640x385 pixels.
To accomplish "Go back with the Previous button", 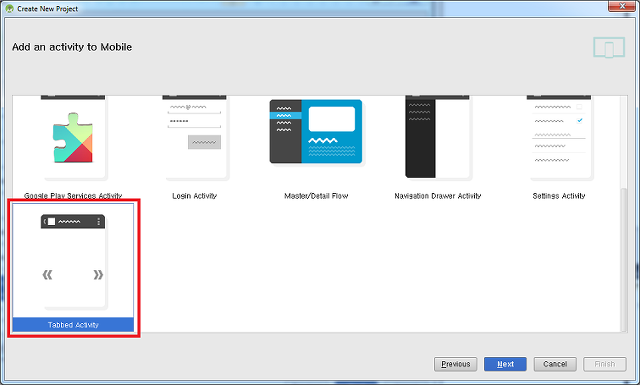I will tap(456, 364).
